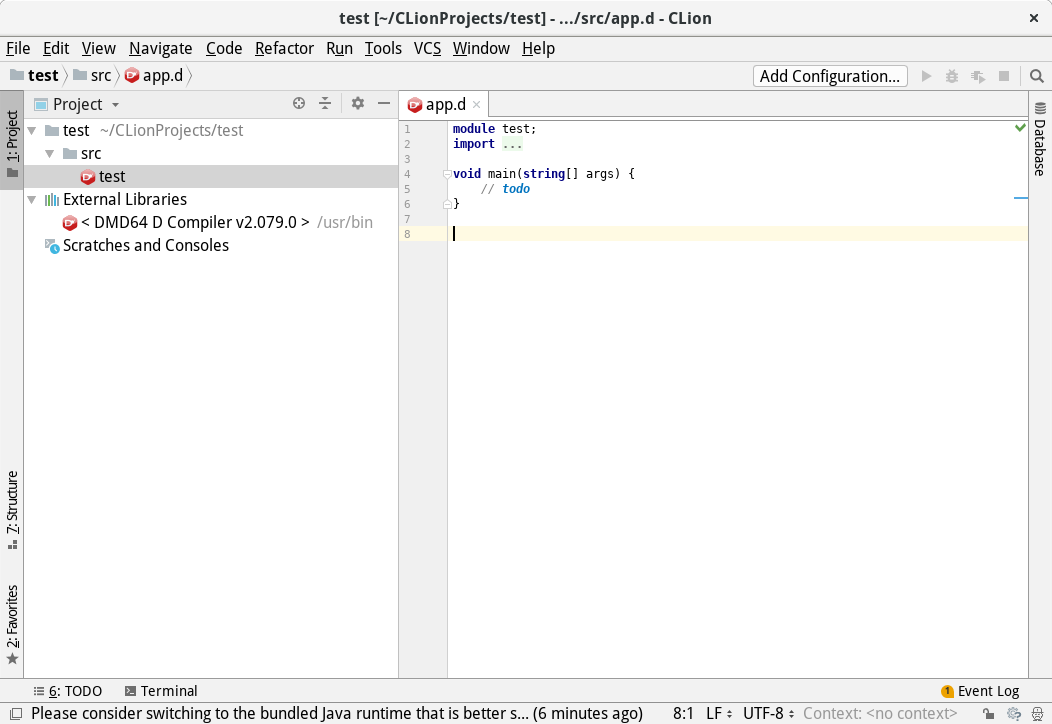The width and height of the screenshot is (1052, 724).
Task: Click the Run play icon in toolbar
Action: [927, 76]
